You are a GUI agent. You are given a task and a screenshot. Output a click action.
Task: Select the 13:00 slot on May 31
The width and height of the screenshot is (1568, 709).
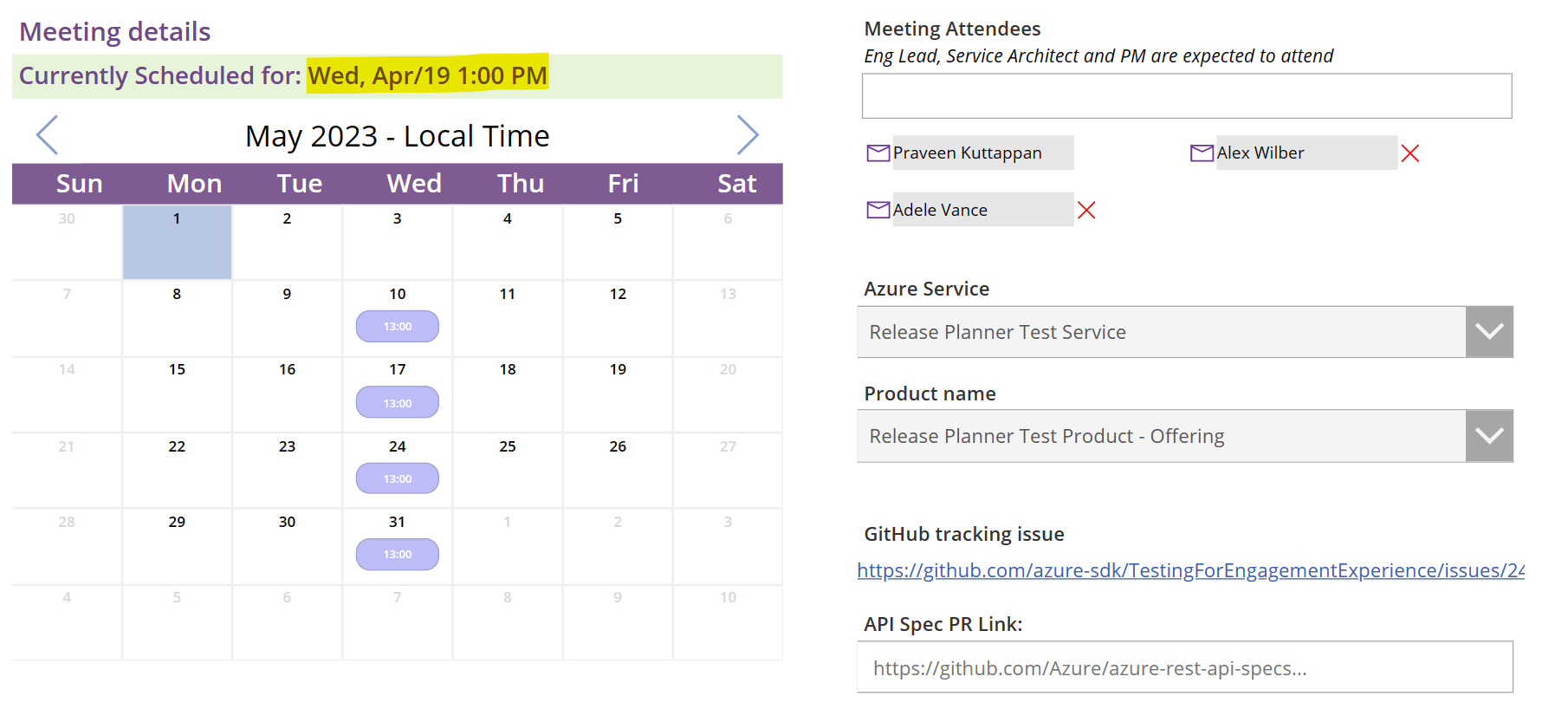click(397, 554)
